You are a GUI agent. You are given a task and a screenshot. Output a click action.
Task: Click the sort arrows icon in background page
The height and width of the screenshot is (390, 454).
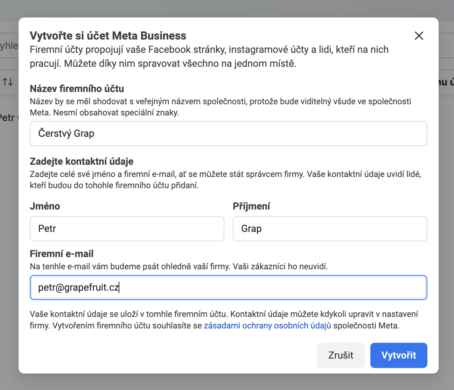click(8, 81)
